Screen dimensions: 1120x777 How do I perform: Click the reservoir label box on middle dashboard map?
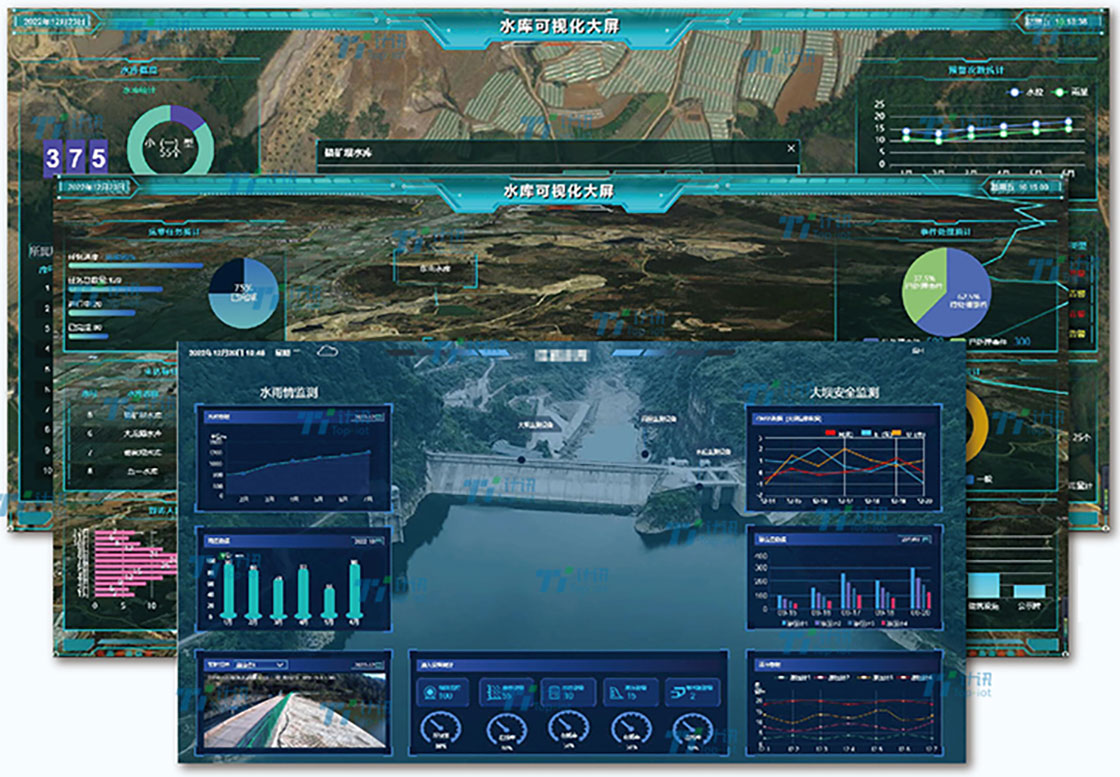pyautogui.click(x=435, y=269)
